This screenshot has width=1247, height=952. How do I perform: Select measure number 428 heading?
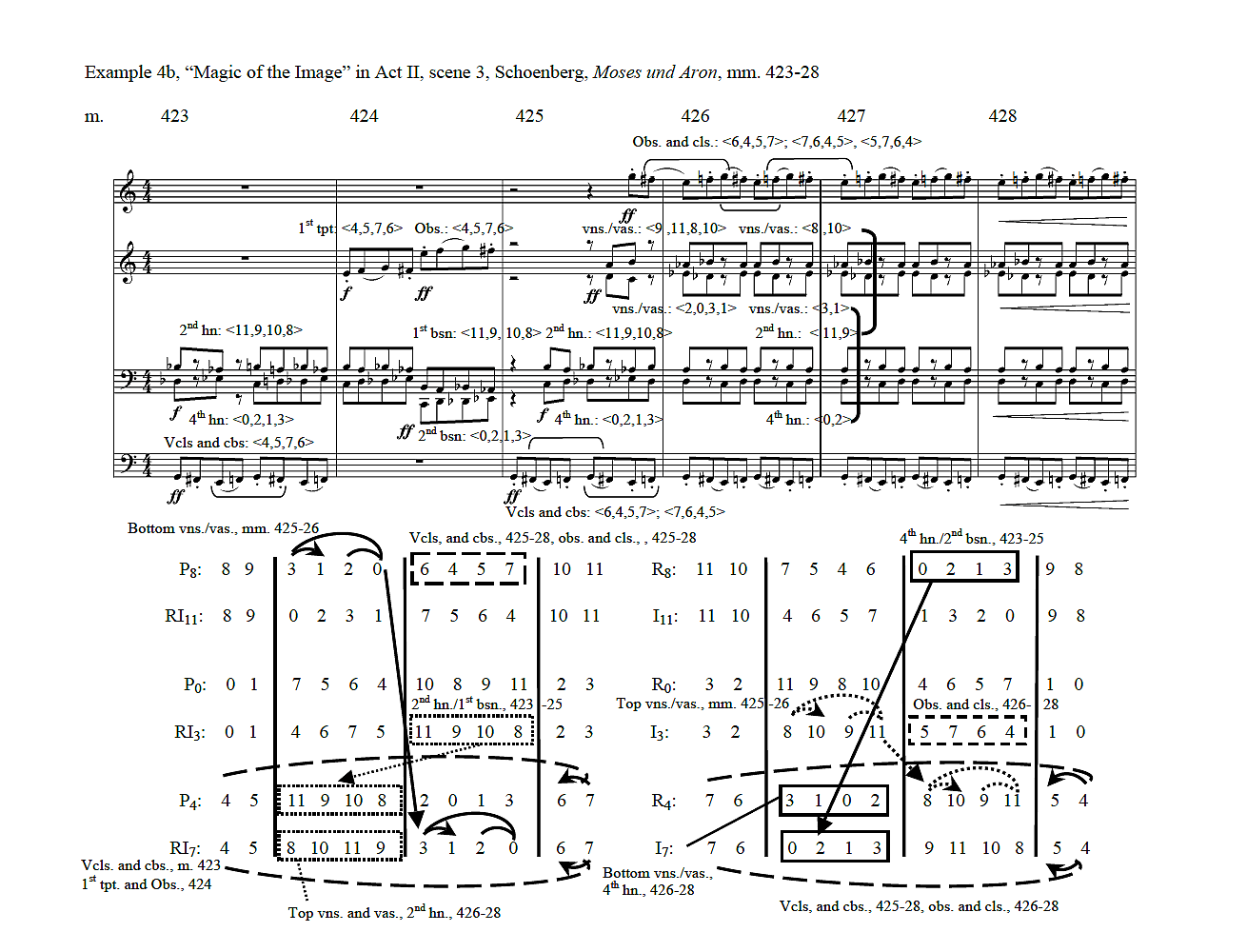coord(1002,116)
